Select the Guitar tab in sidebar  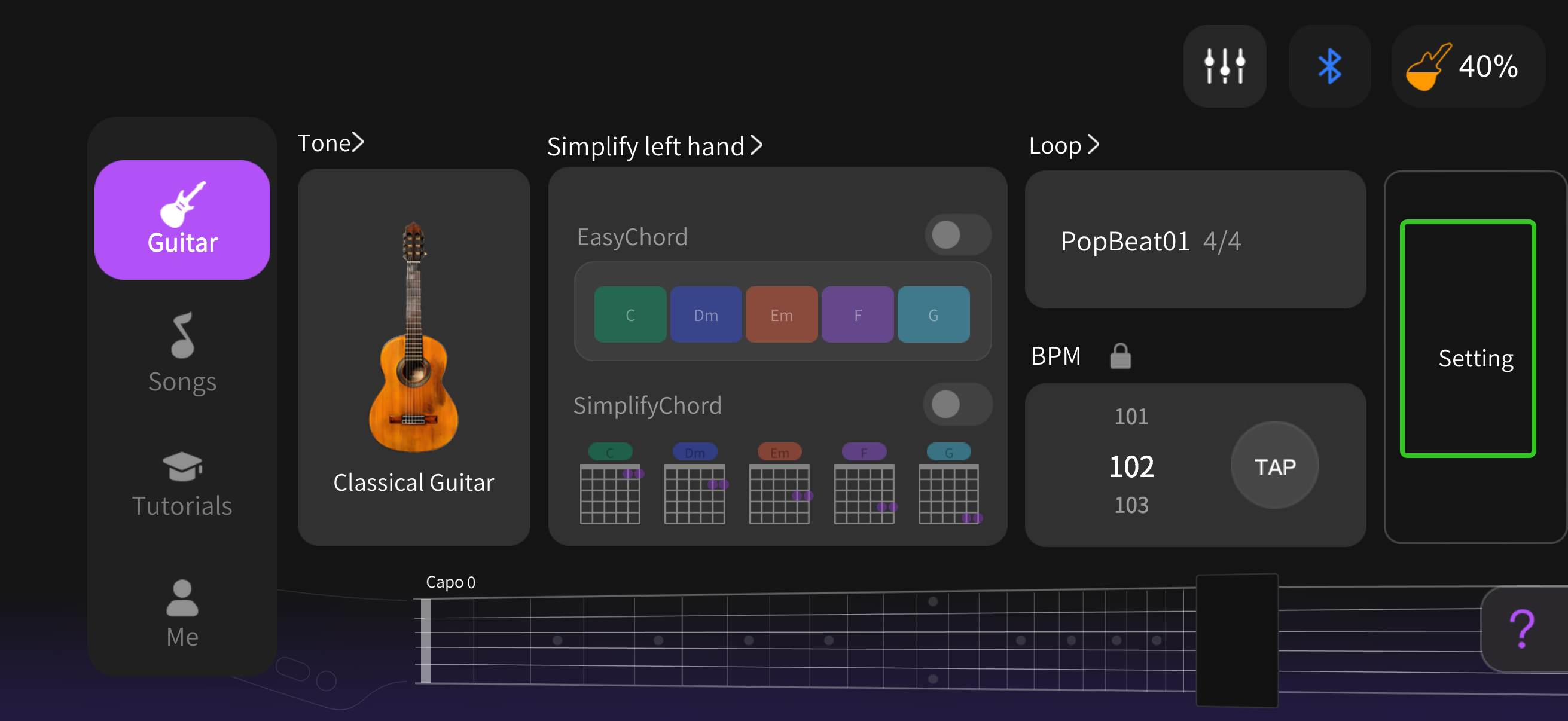coord(181,219)
